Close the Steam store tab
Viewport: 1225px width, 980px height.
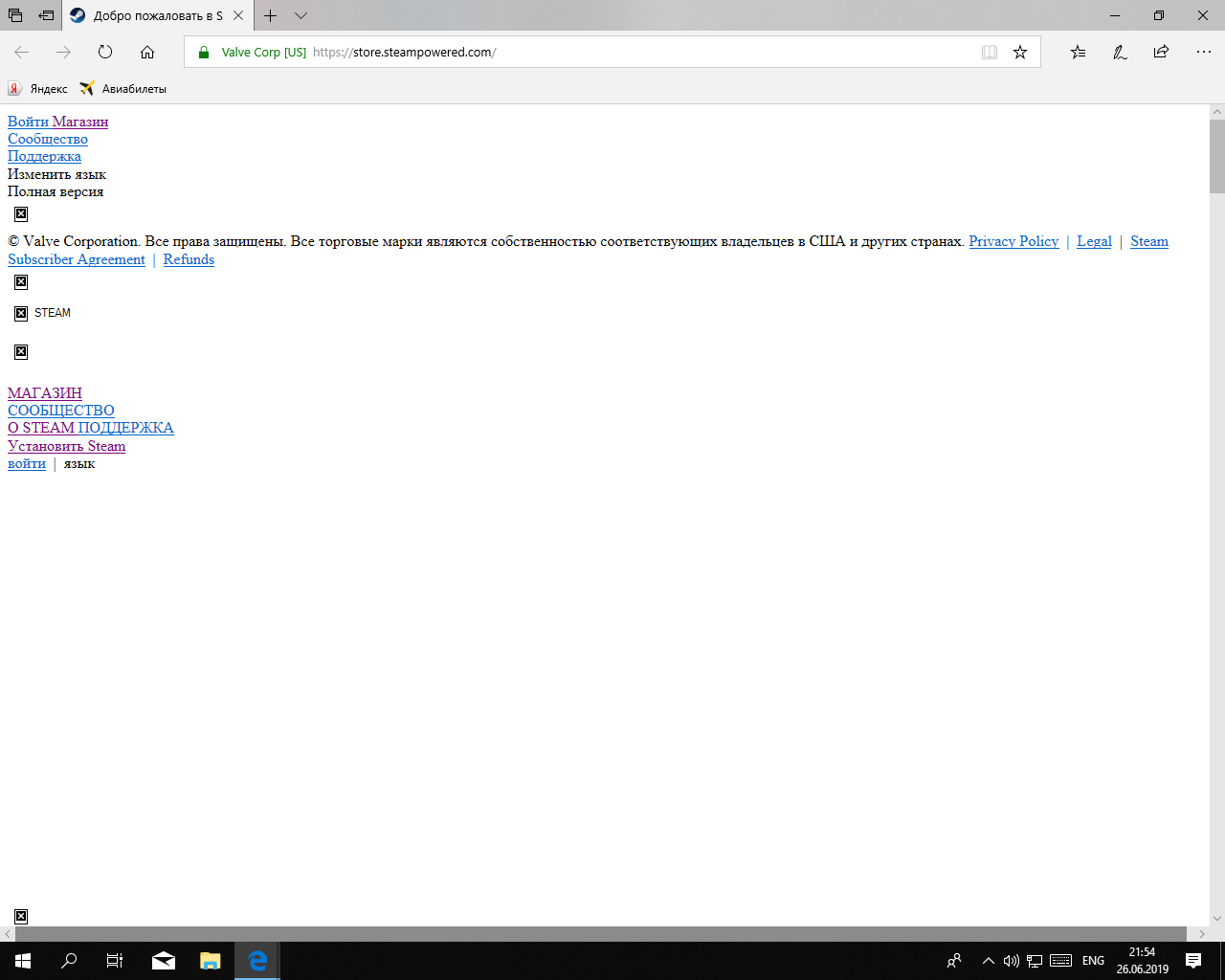238,15
